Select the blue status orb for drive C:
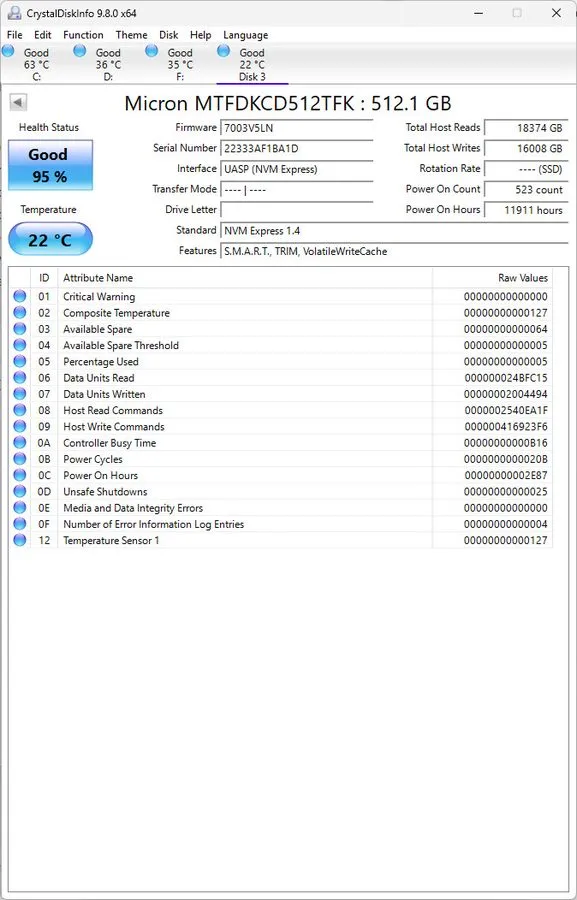This screenshot has height=900, width=577. pos(8,51)
